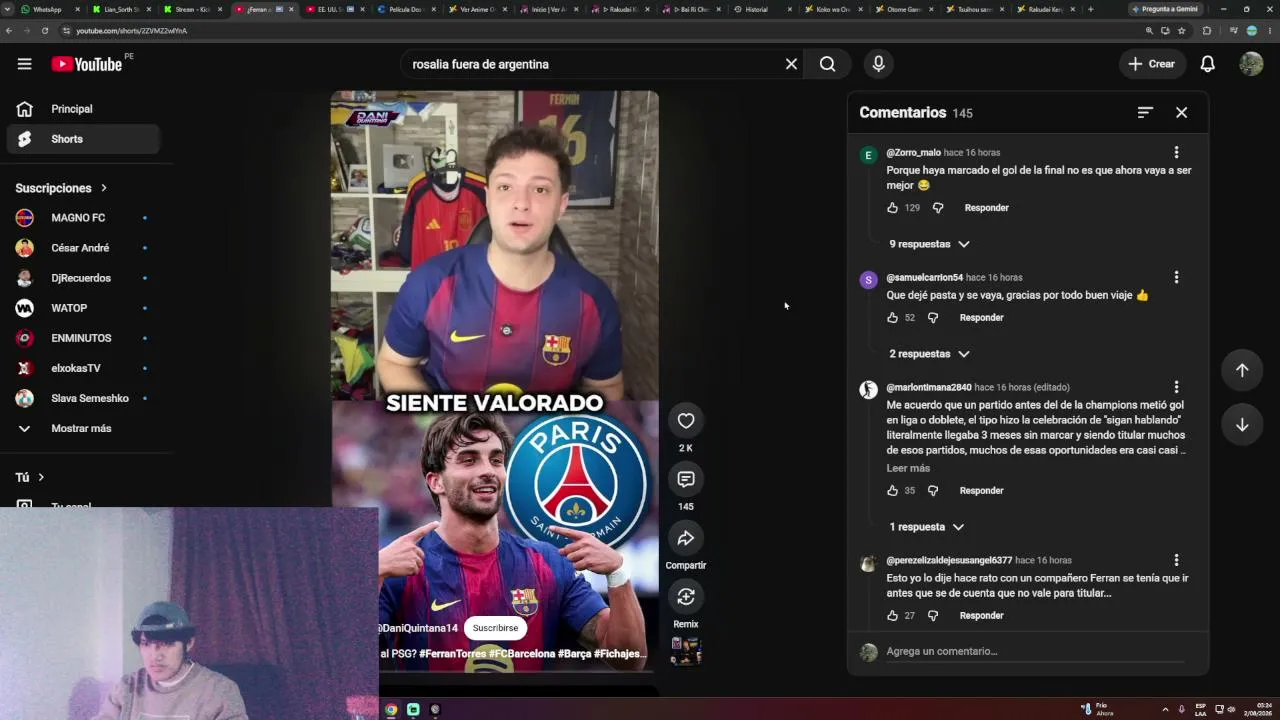The height and width of the screenshot is (720, 1280).
Task: Open the MAGNO FC subscription
Action: (84, 218)
